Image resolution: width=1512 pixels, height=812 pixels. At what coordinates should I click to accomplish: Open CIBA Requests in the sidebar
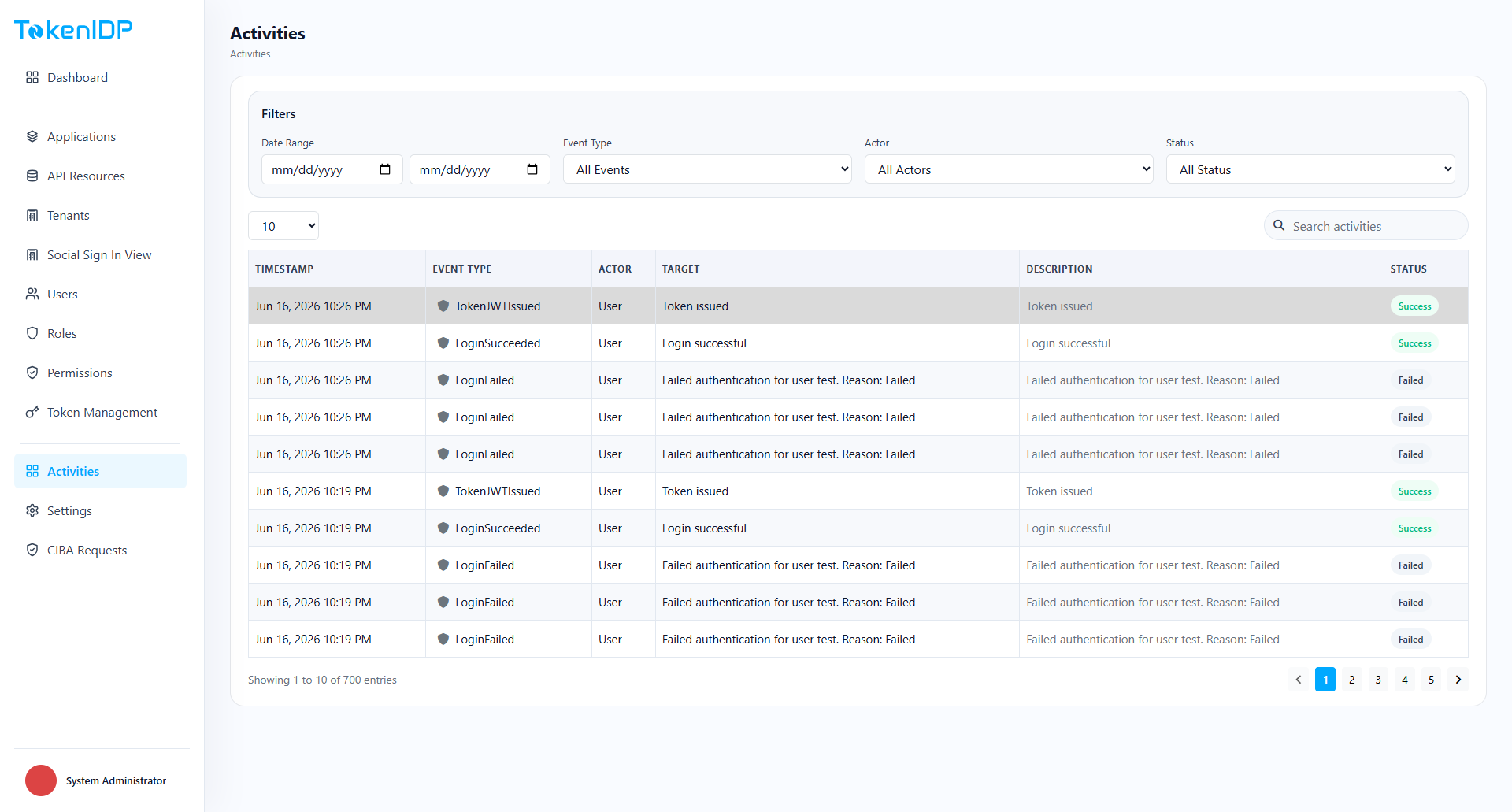point(100,550)
